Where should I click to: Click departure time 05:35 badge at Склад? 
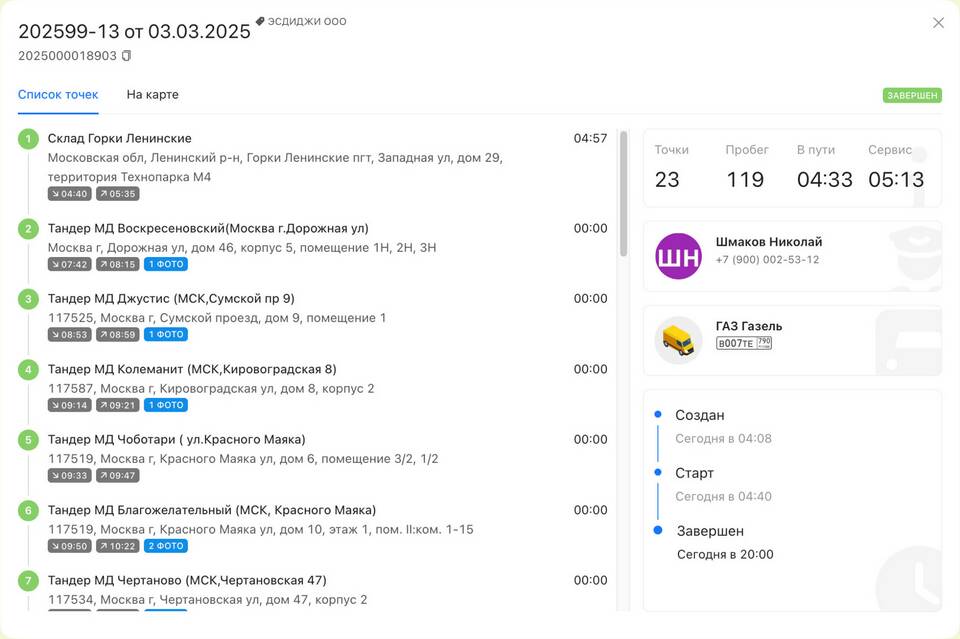[x=118, y=194]
